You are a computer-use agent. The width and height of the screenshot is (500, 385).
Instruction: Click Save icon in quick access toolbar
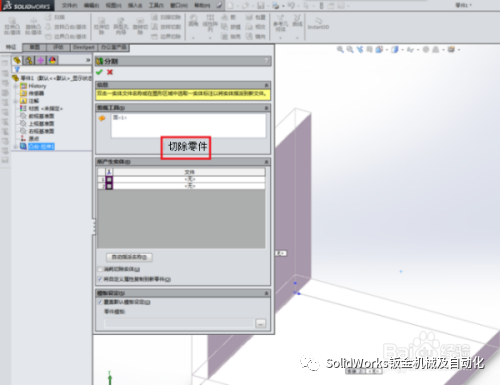coord(261,6)
